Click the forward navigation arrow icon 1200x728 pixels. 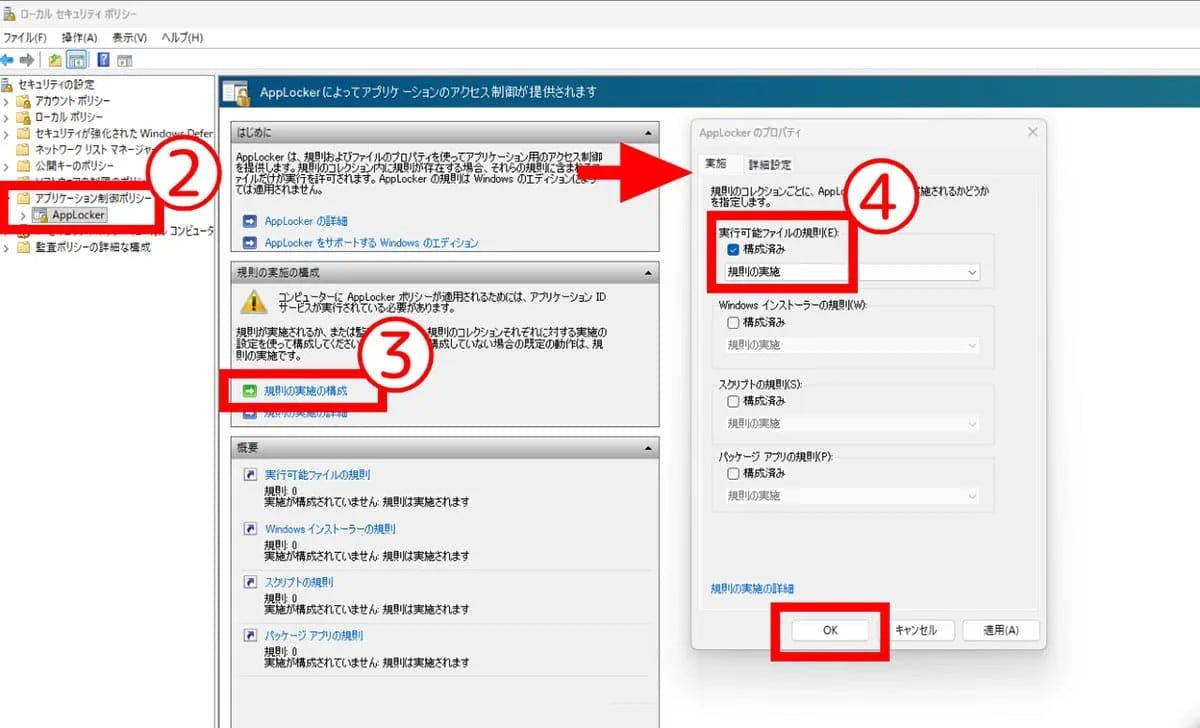pos(26,60)
